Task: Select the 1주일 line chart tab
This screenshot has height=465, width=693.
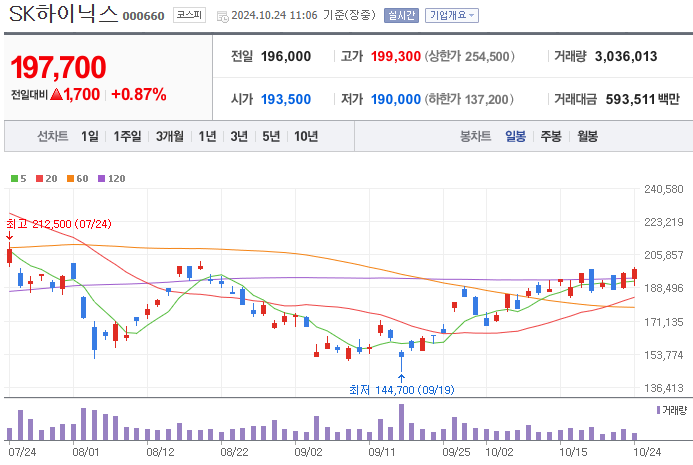Action: [x=127, y=136]
